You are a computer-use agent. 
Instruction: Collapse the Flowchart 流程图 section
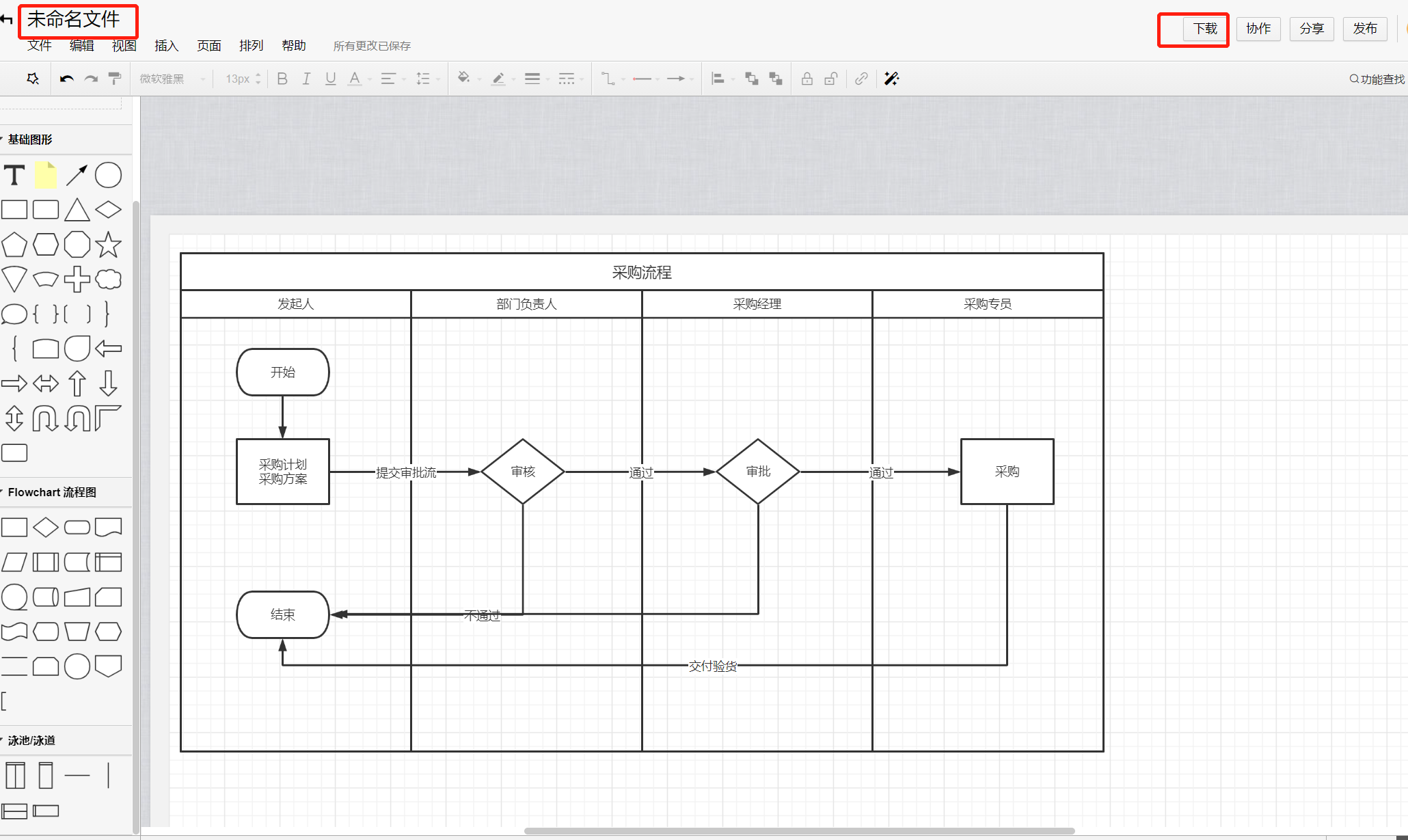51,492
